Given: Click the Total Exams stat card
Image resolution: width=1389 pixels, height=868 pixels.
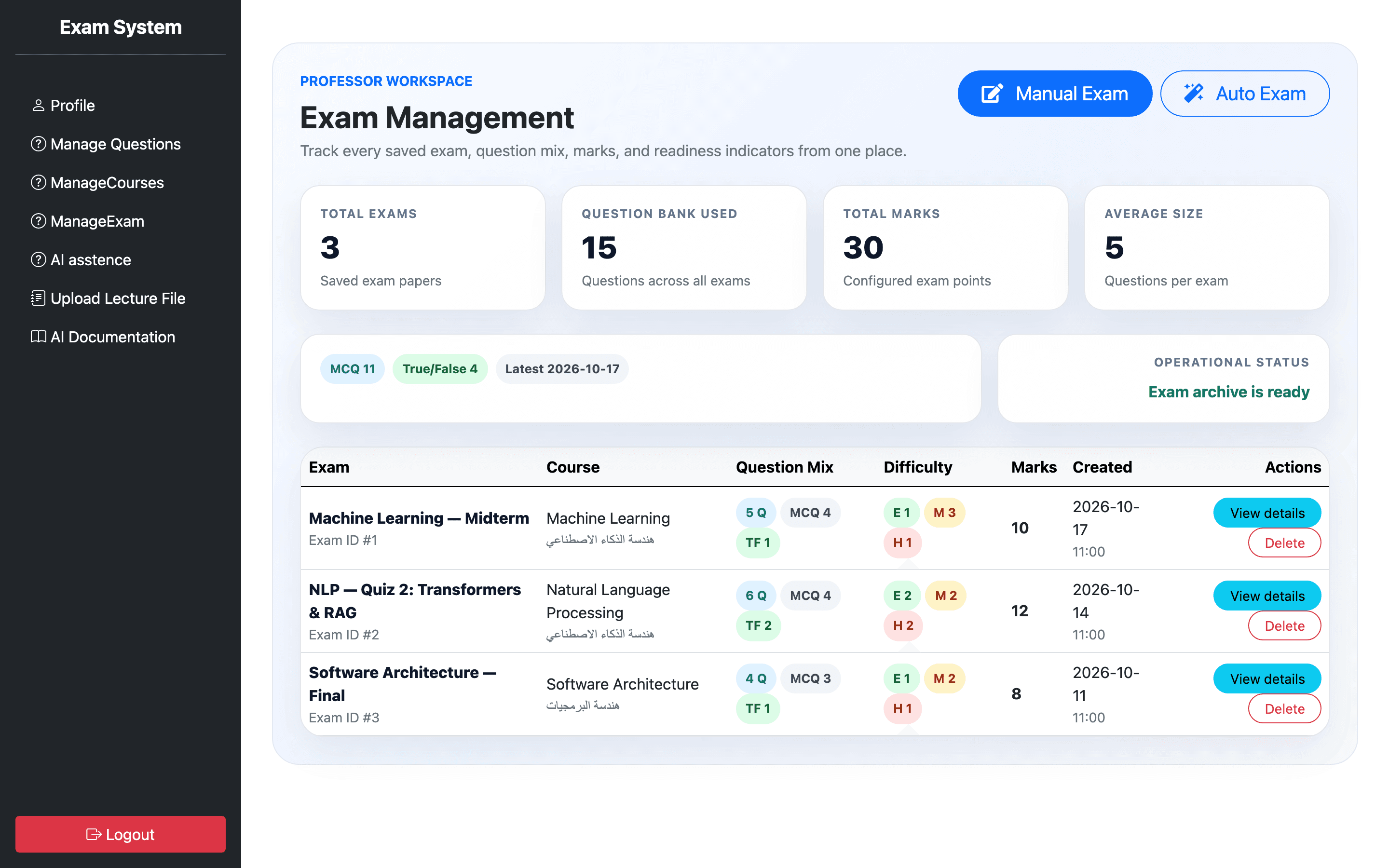Looking at the screenshot, I should 423,247.
